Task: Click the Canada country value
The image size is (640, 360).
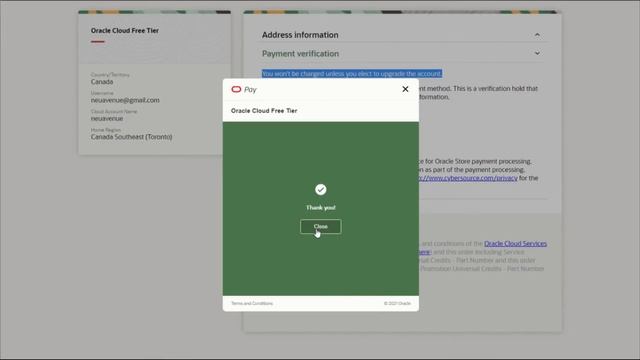Action: [x=102, y=82]
